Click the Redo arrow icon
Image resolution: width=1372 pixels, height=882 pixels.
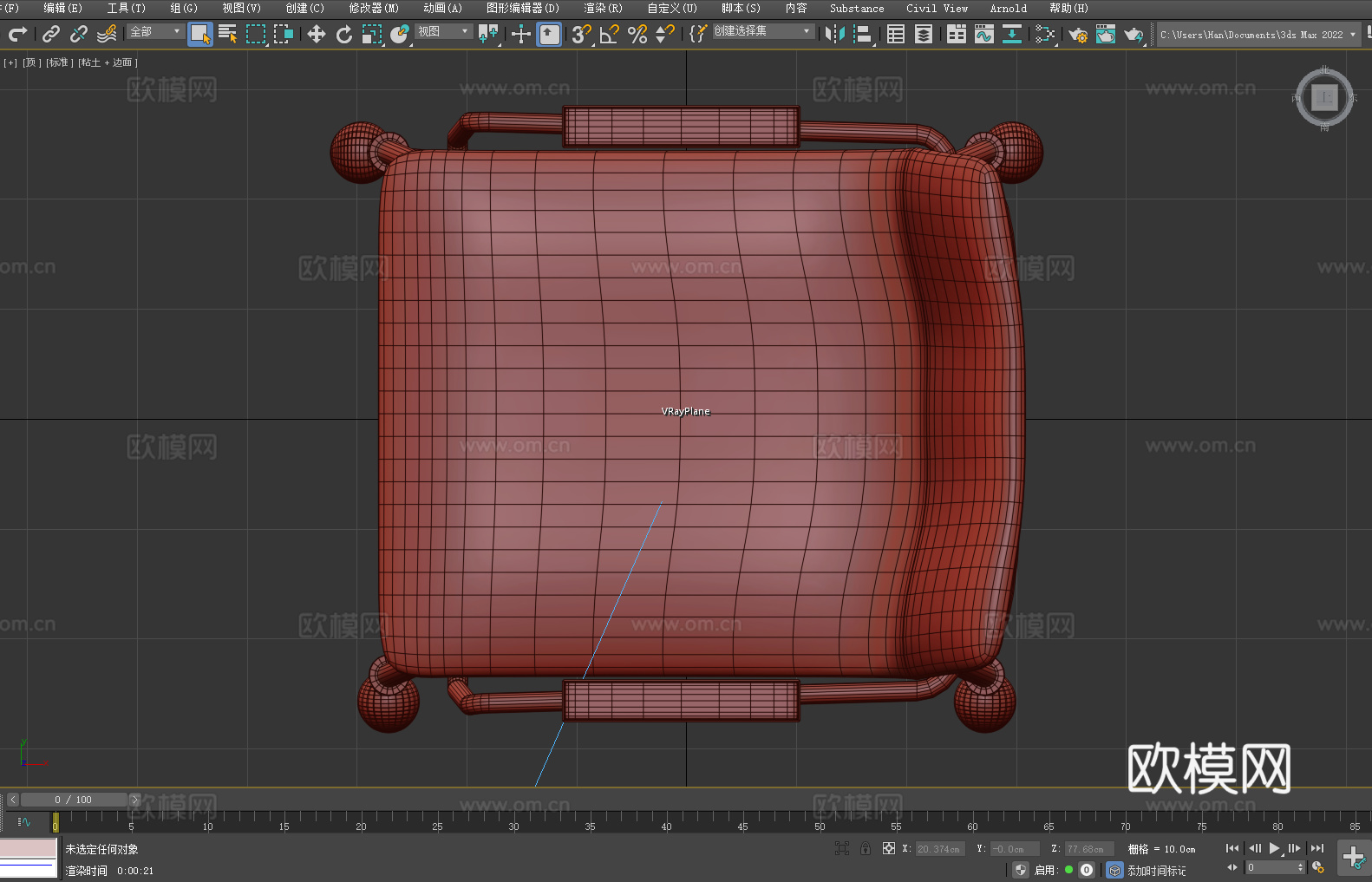tap(17, 34)
